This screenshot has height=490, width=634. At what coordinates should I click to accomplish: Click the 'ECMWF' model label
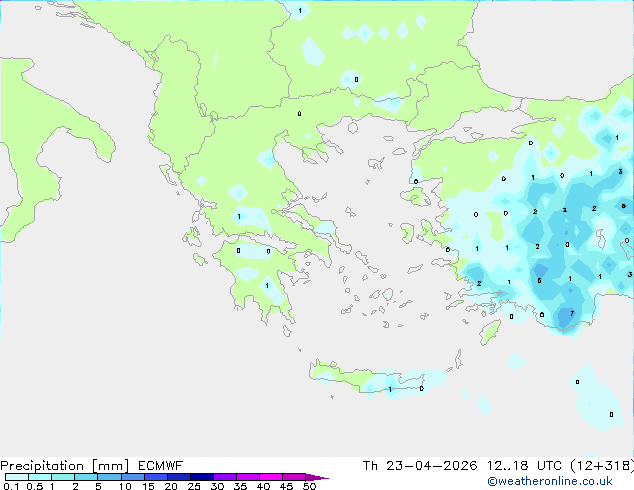161,466
